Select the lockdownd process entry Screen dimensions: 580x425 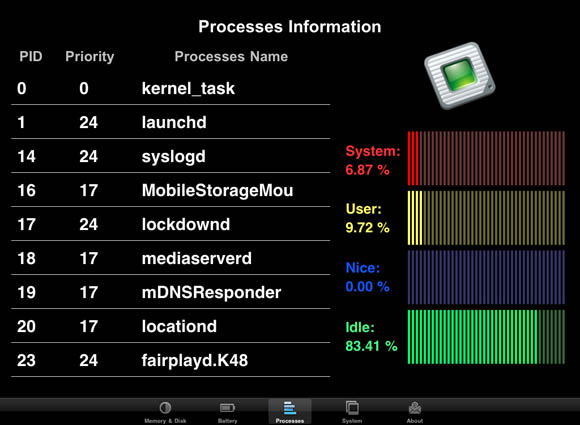171,224
